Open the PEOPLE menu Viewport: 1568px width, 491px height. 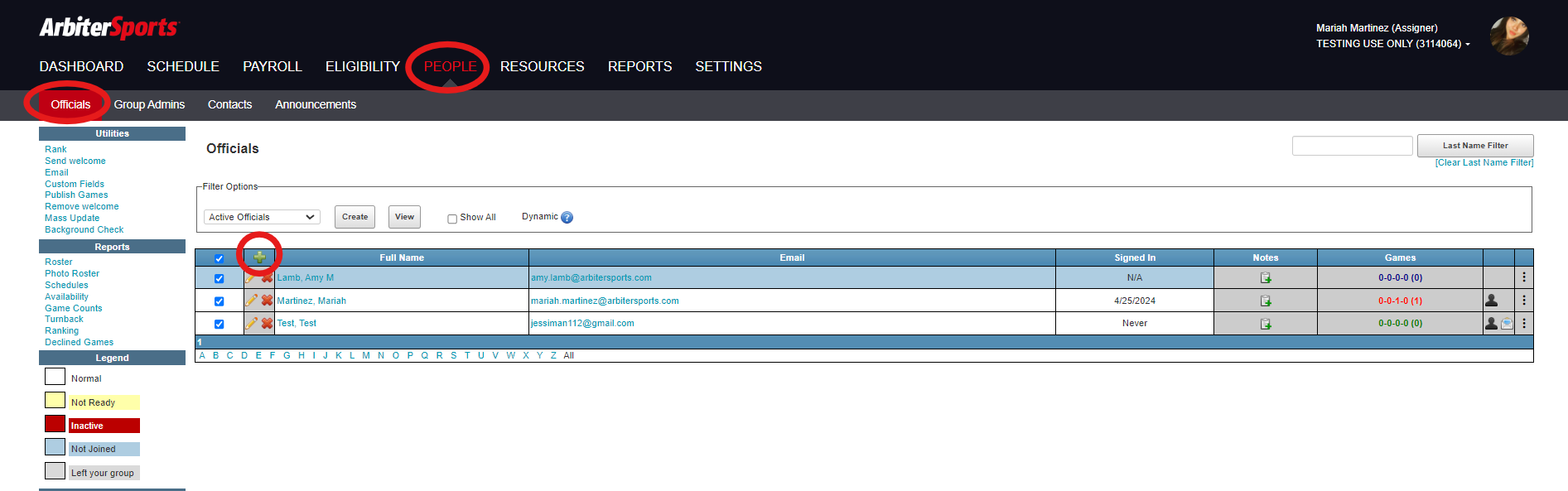click(x=451, y=66)
